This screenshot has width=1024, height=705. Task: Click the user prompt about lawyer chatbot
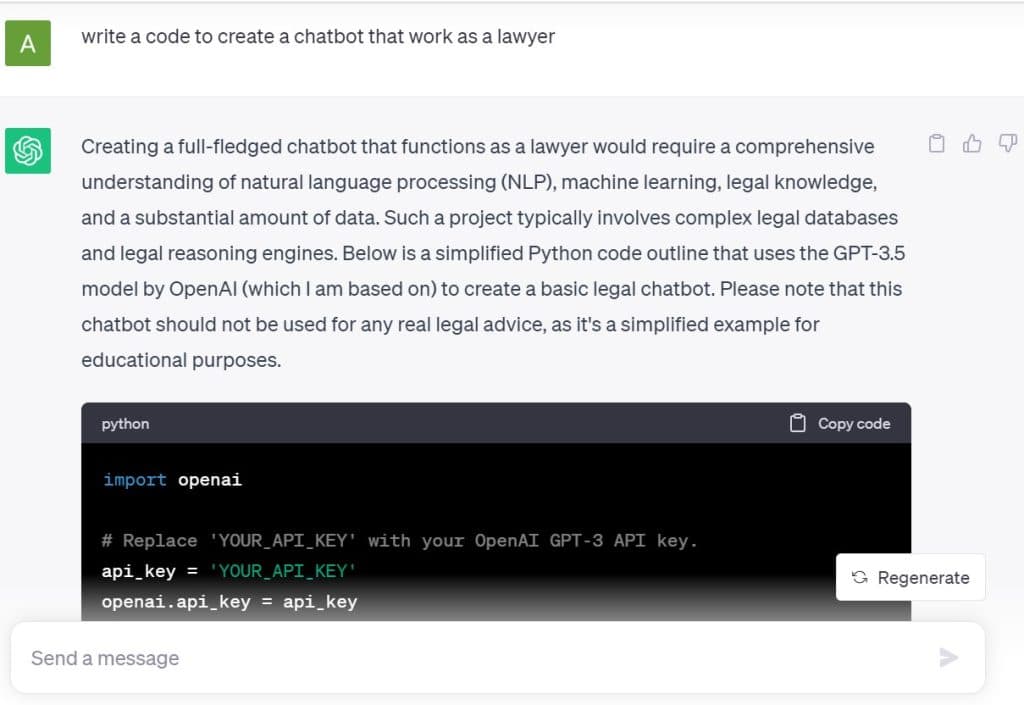[x=318, y=37]
